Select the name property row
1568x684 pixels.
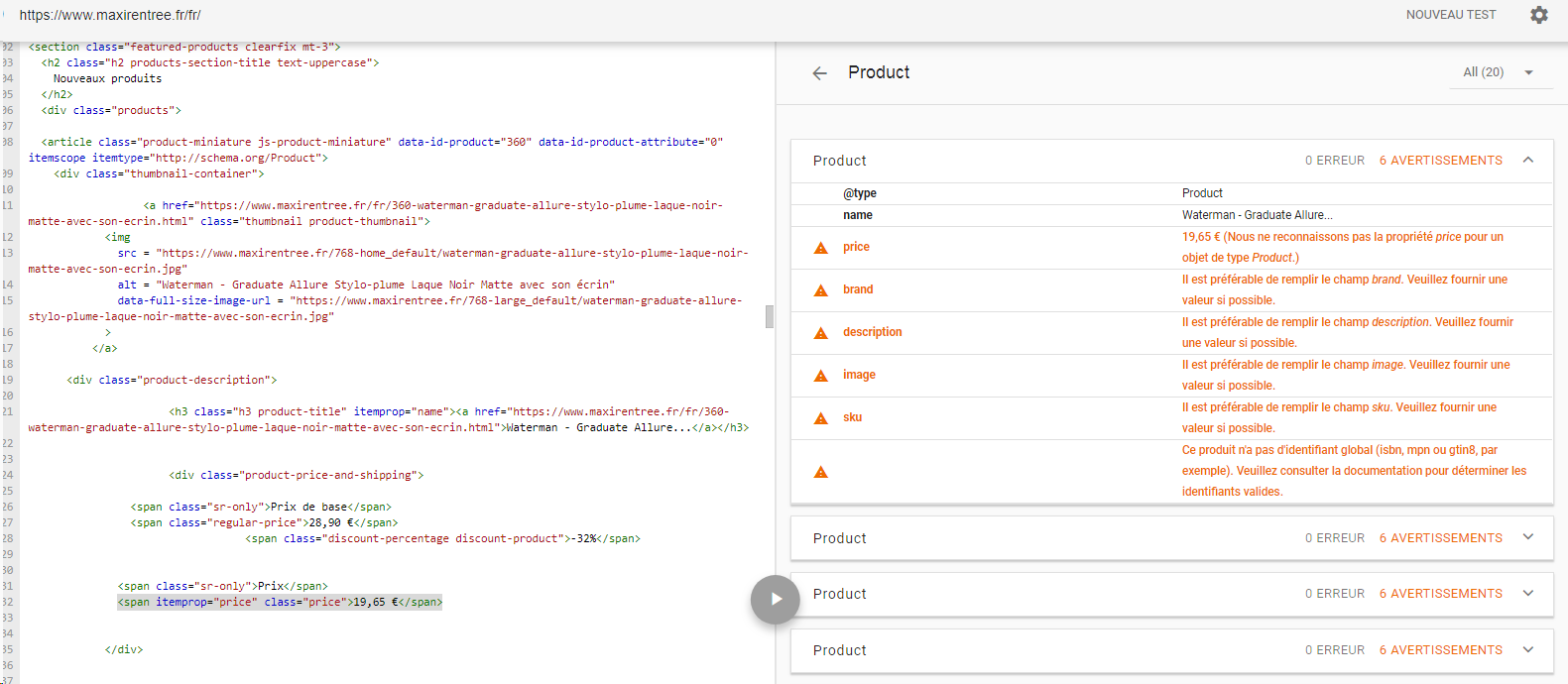1171,215
